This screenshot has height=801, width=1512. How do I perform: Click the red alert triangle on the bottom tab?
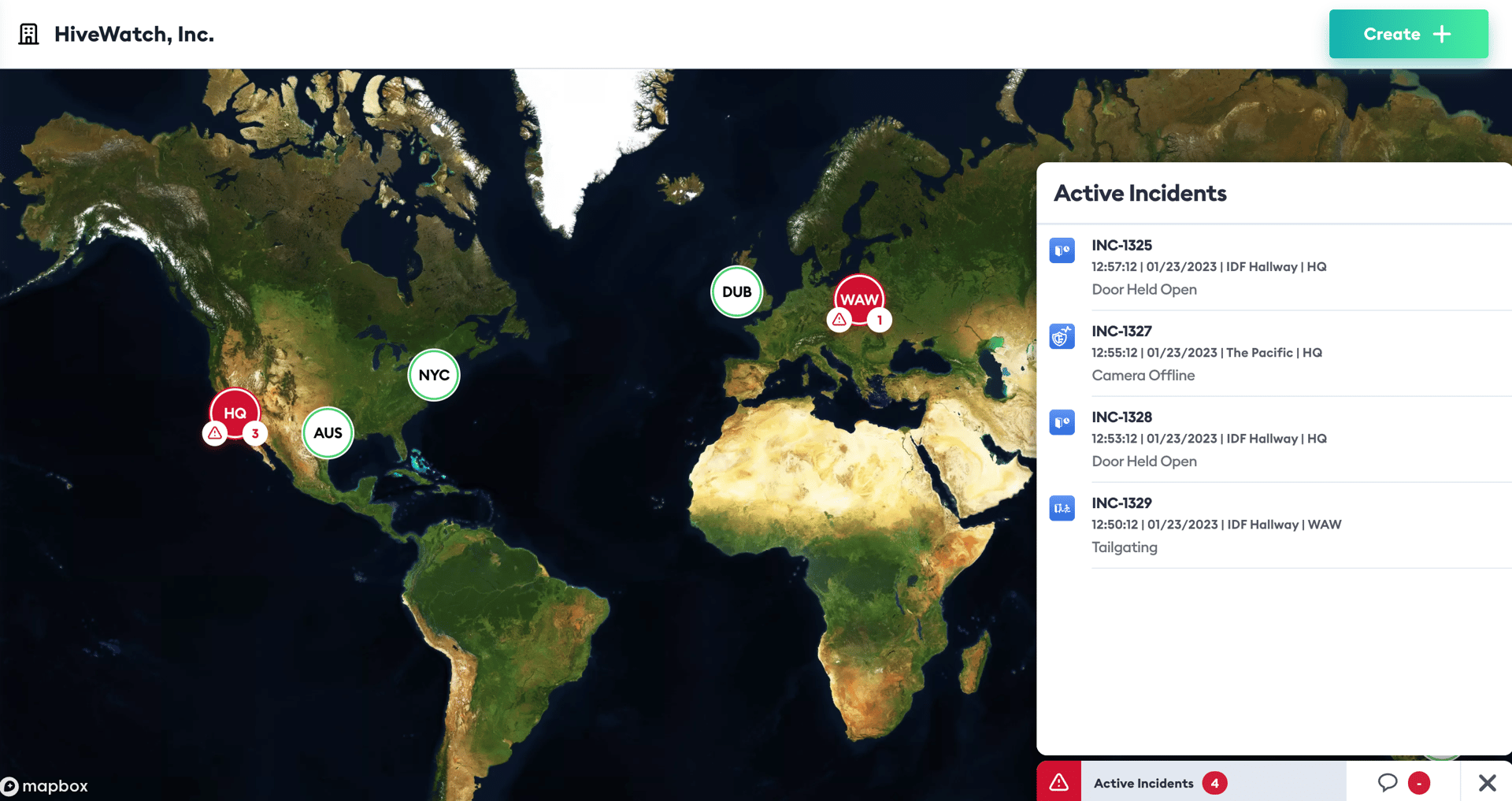1058,782
